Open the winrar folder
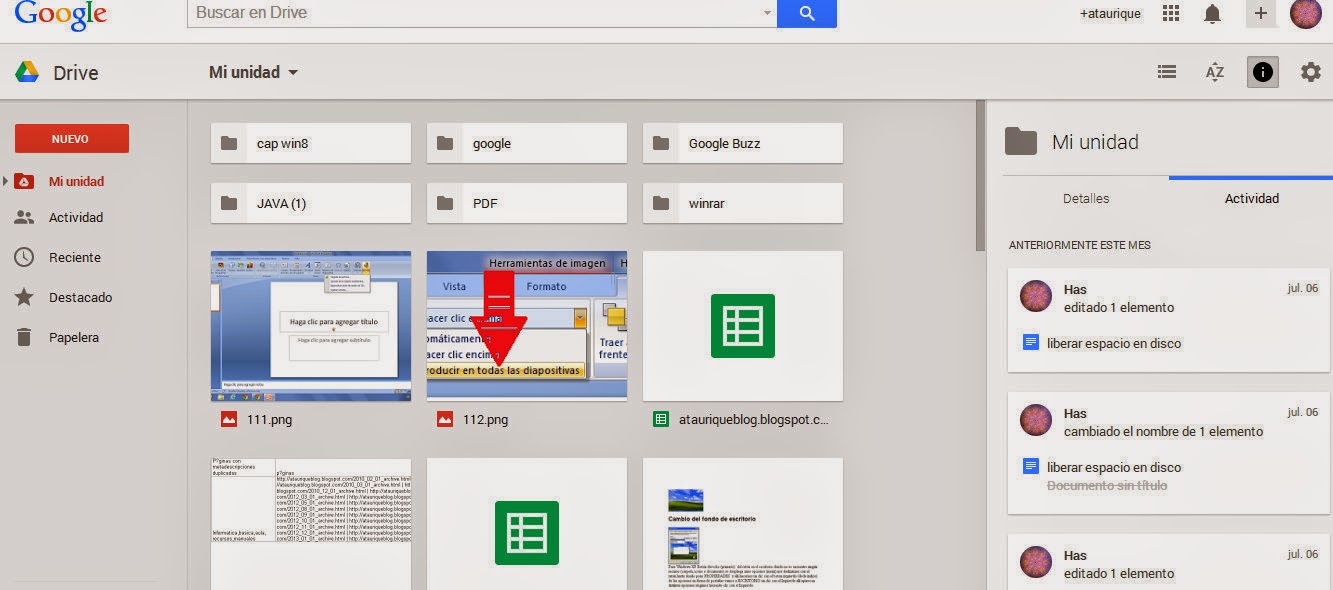The image size is (1333, 590). (743, 203)
